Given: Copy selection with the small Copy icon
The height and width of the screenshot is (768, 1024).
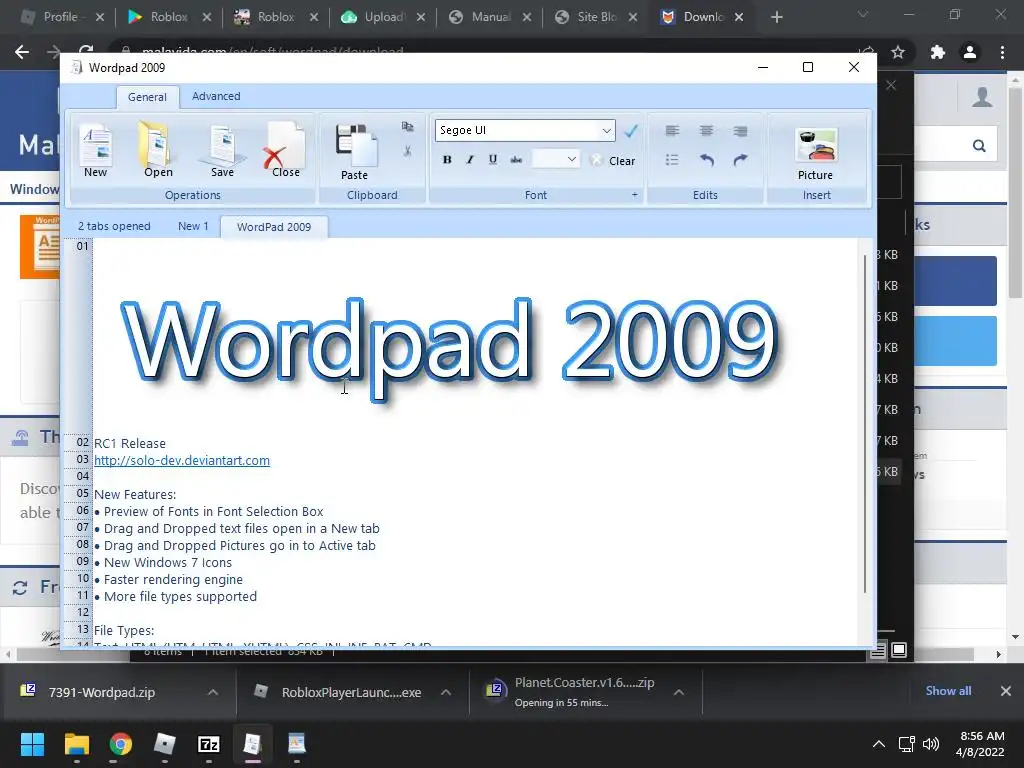Looking at the screenshot, I should 408,127.
